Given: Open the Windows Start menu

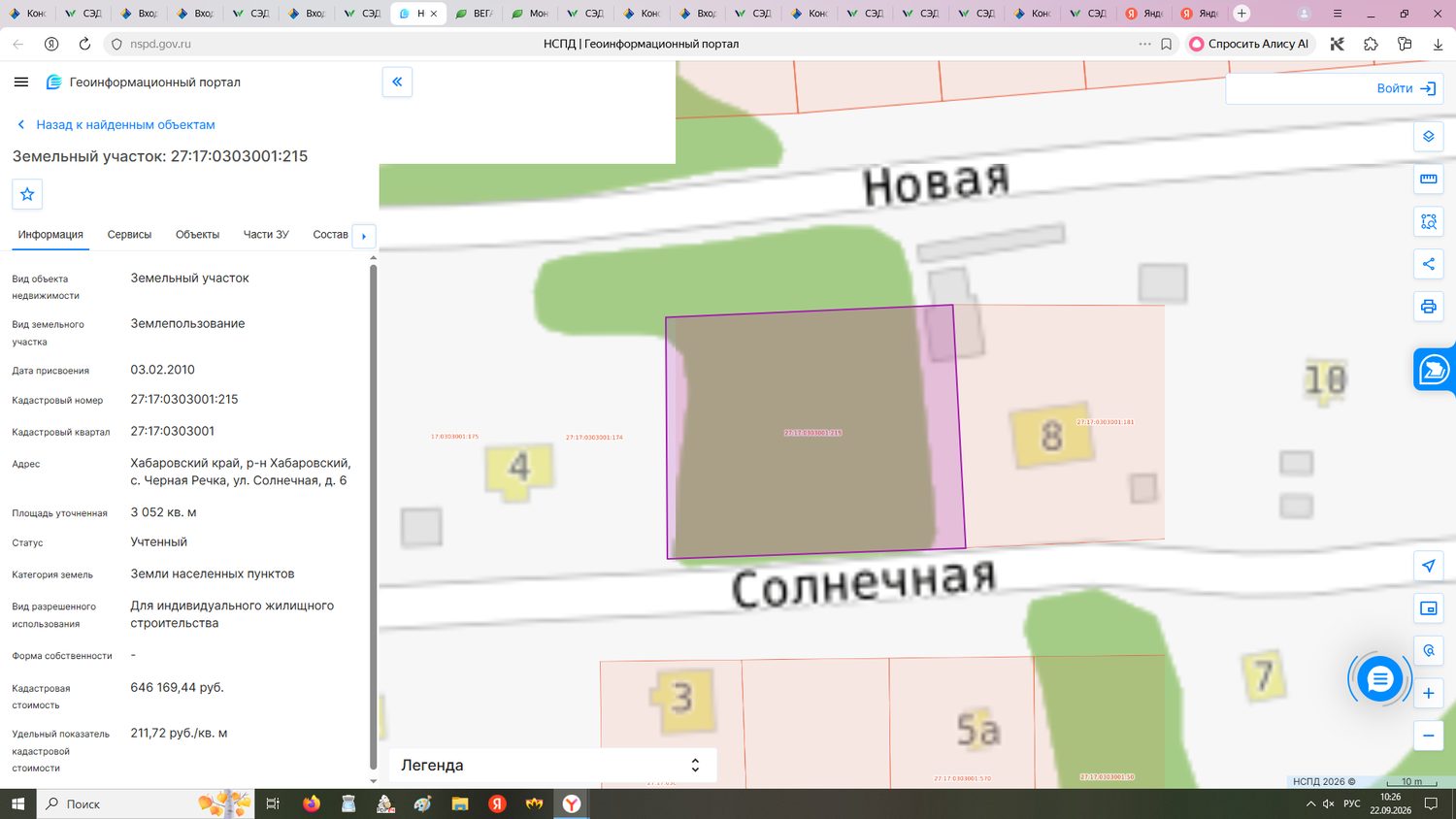Looking at the screenshot, I should pos(17,803).
